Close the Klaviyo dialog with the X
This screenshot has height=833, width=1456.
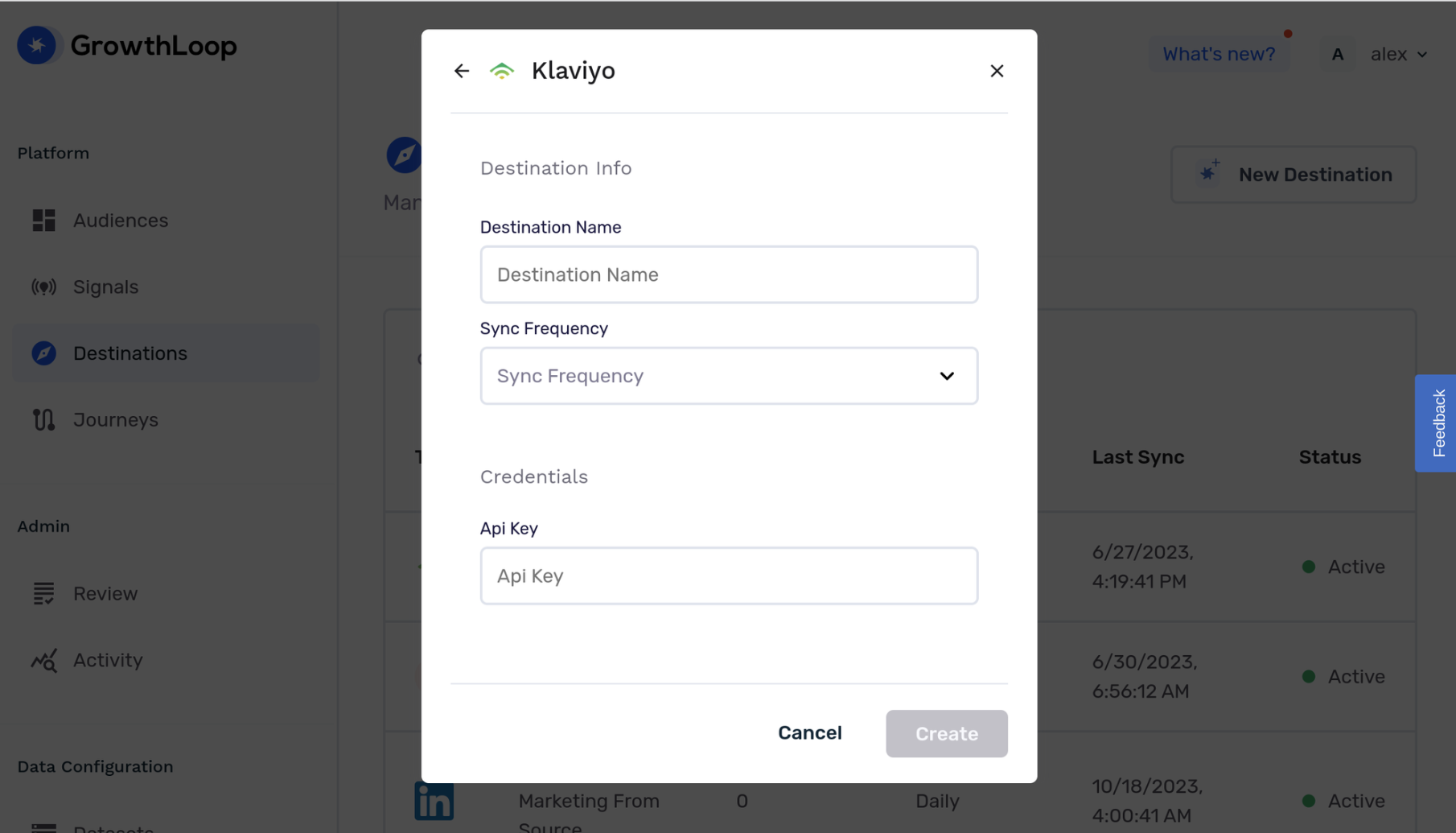pyautogui.click(x=997, y=71)
